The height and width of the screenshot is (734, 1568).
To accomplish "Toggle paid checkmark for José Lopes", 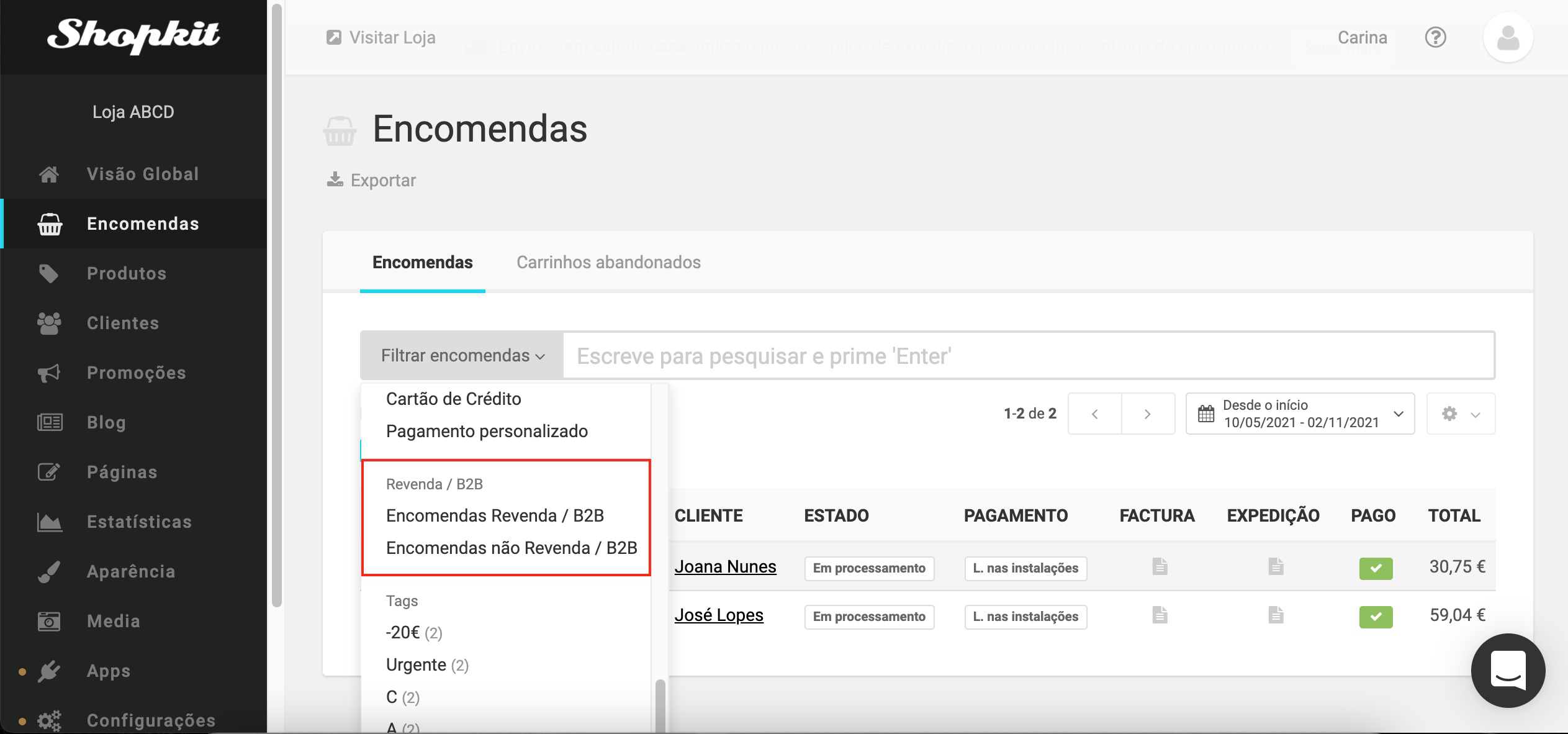I will pyautogui.click(x=1376, y=616).
